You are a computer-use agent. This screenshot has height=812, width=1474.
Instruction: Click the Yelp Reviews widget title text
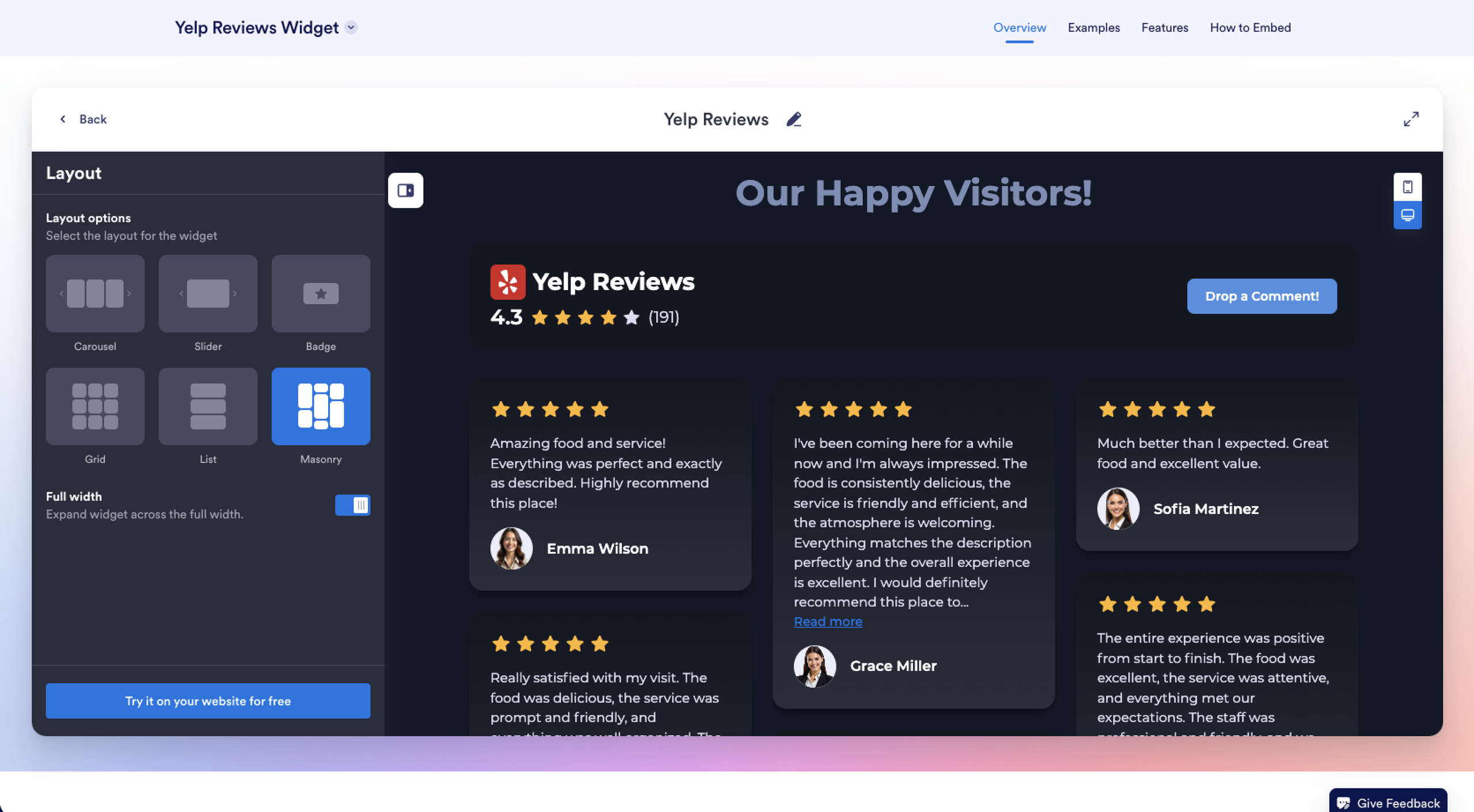[614, 282]
